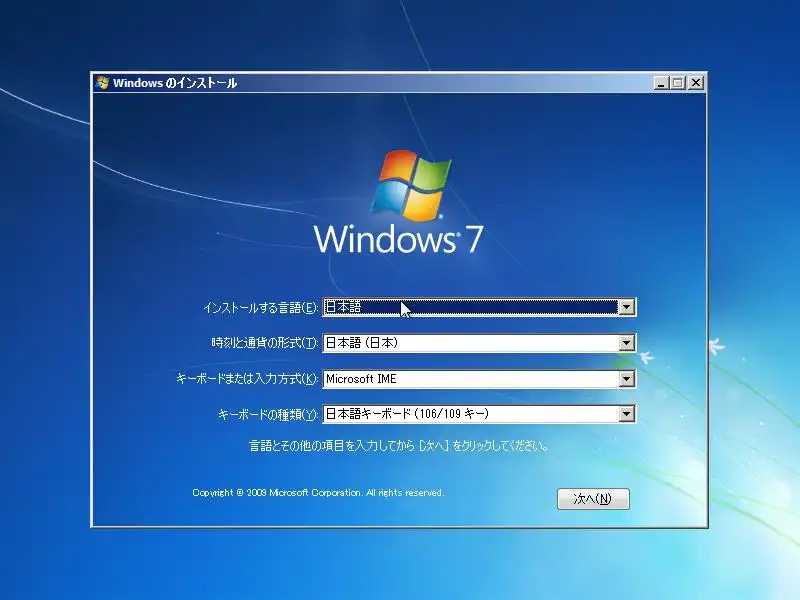Click the Microsoft Corporation copyright text

318,493
